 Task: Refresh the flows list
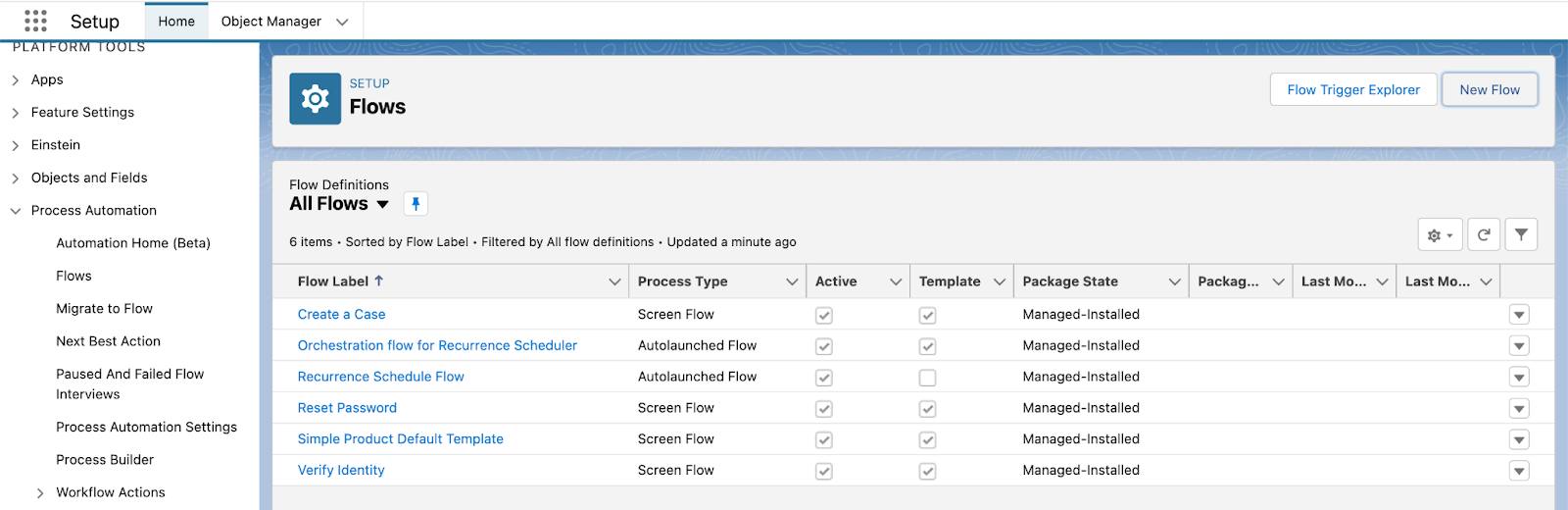pos(1484,234)
